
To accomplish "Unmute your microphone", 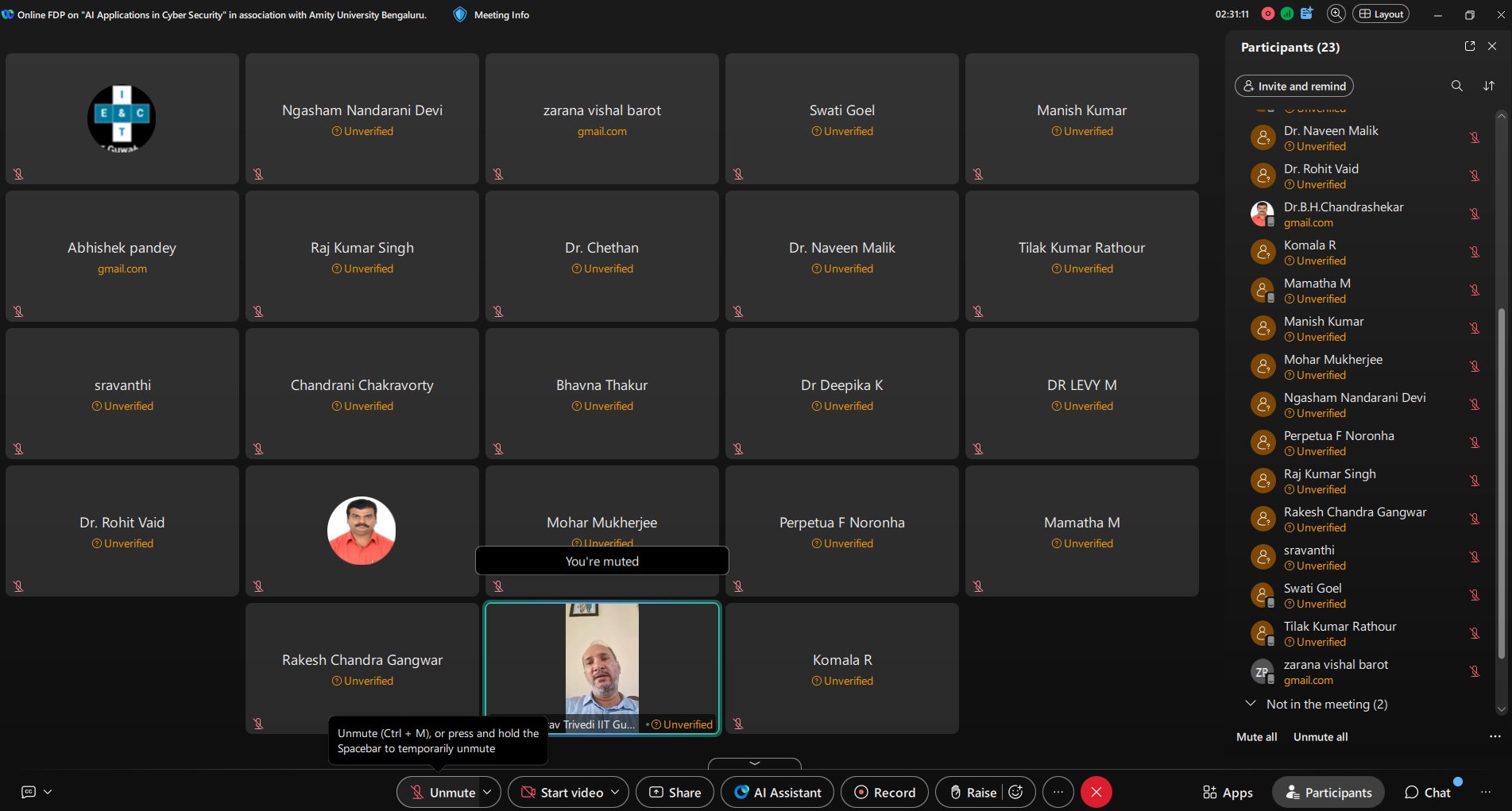I will click(x=442, y=792).
